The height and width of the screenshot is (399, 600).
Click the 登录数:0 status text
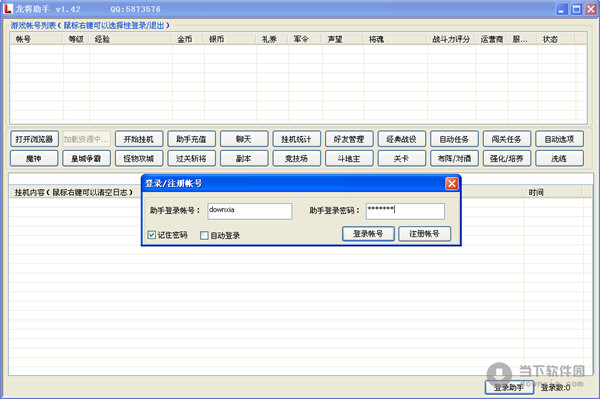coord(555,388)
